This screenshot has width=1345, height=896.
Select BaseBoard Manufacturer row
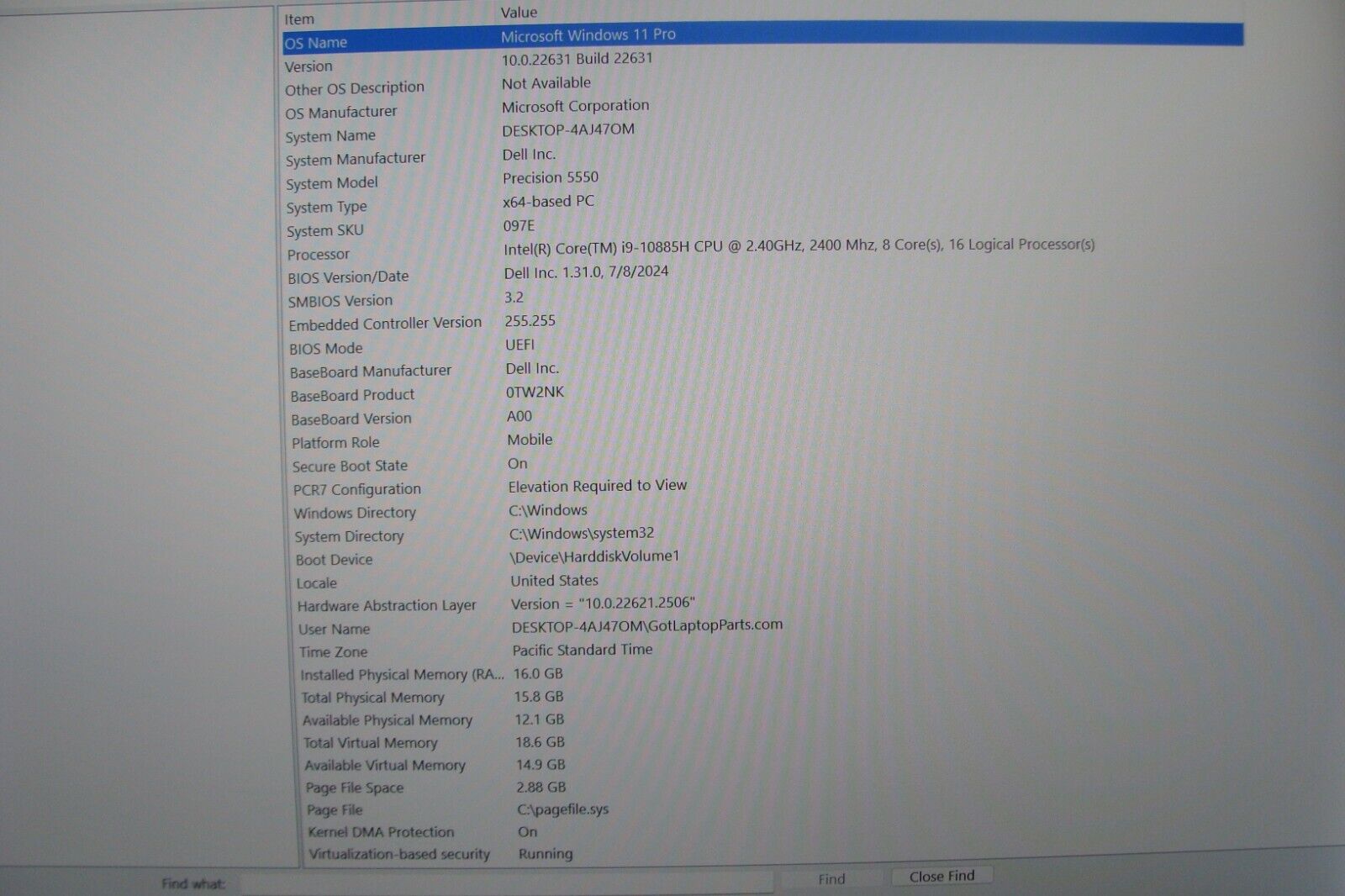pos(370,372)
